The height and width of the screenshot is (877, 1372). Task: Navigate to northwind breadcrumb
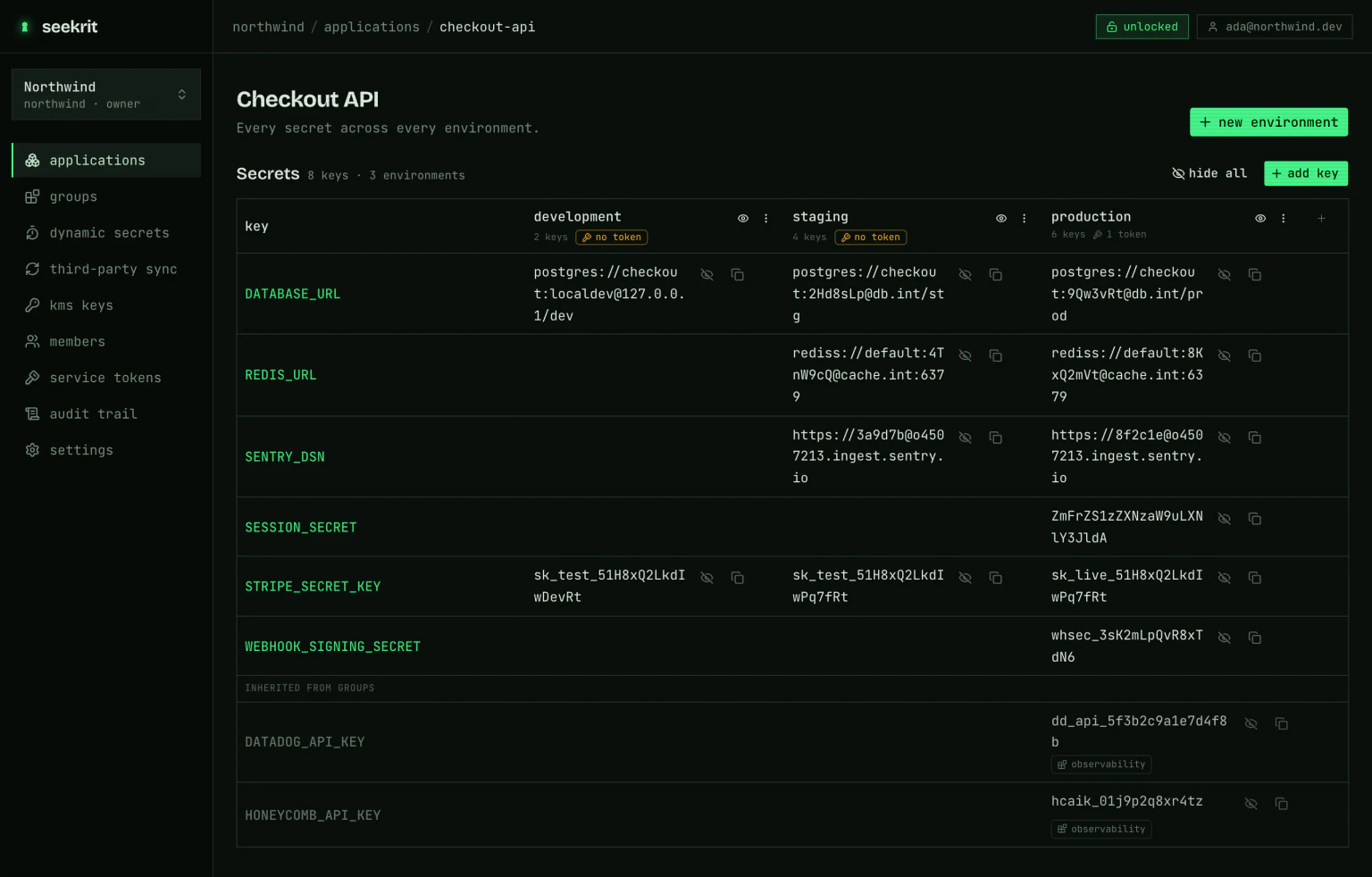coord(268,27)
